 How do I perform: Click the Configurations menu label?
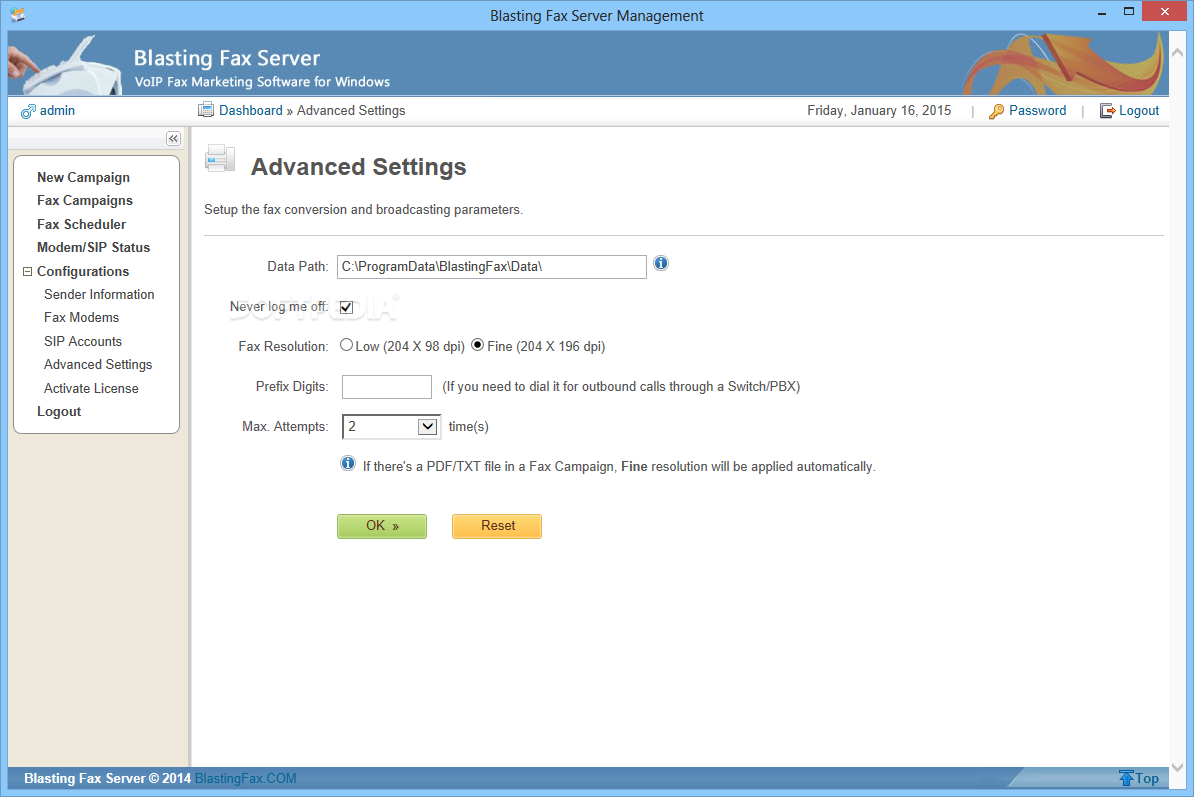[x=83, y=272]
